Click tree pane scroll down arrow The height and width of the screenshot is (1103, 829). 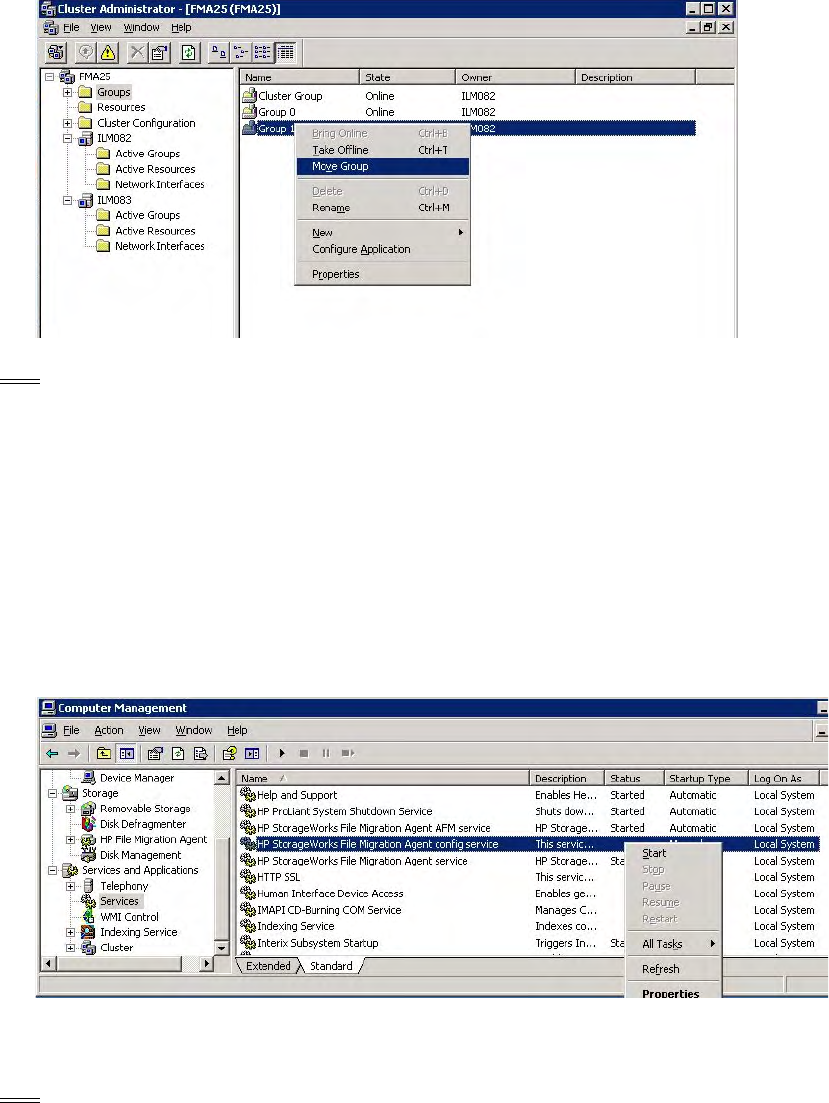(222, 948)
